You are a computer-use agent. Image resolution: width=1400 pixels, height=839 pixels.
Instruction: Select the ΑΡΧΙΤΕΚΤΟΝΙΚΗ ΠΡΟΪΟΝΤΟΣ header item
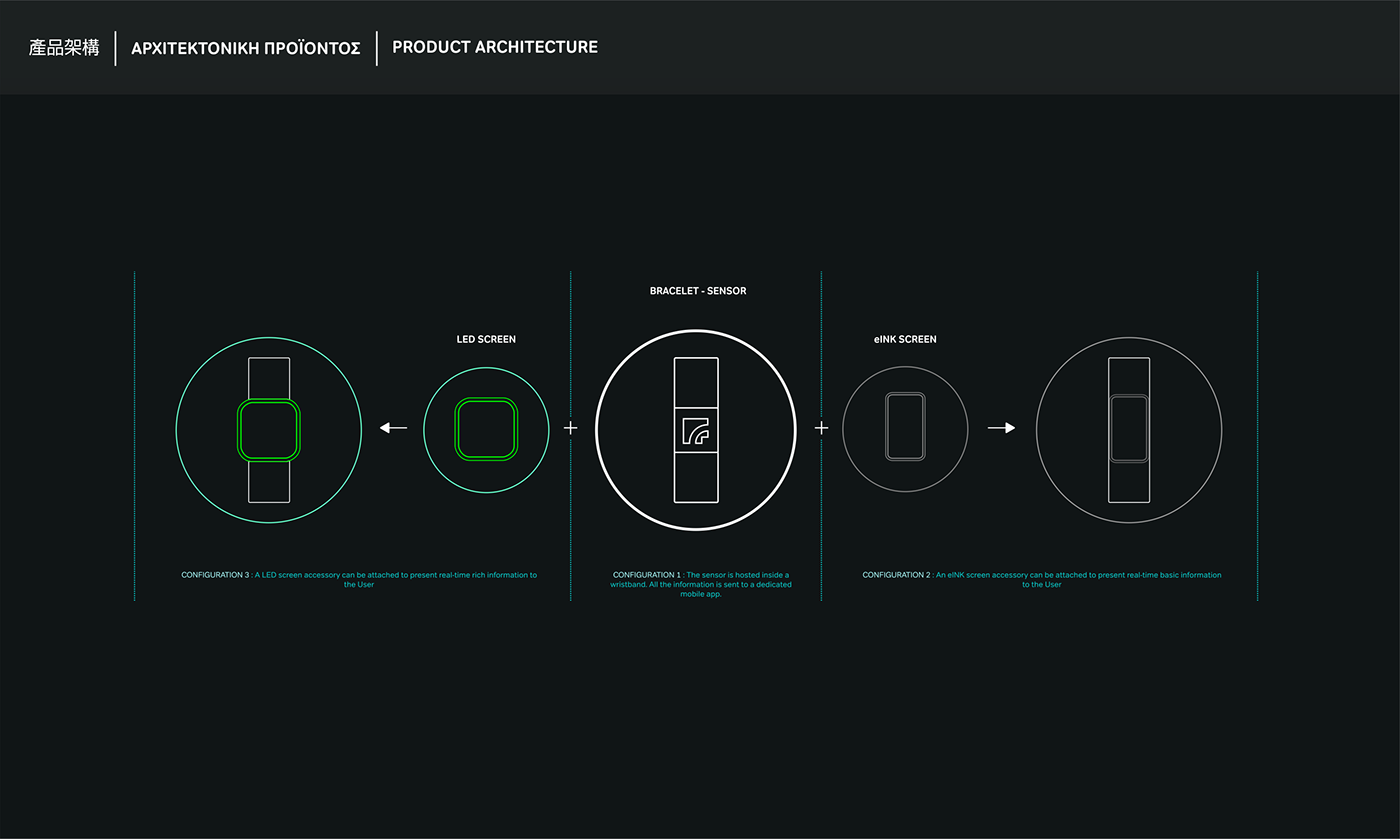(246, 47)
